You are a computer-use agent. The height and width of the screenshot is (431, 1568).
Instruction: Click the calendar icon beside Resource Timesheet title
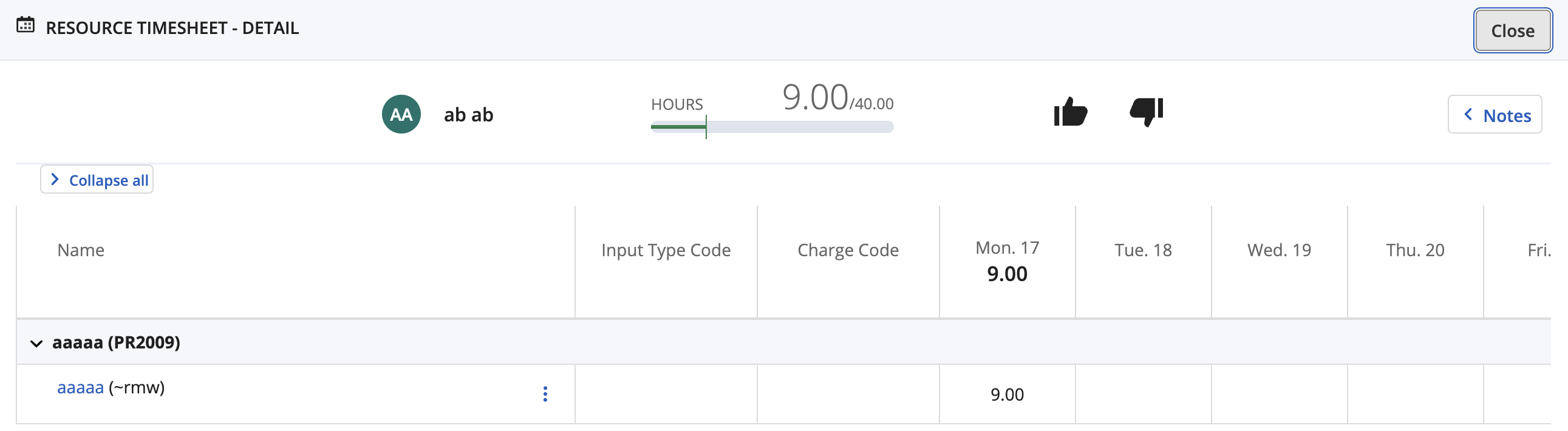26,25
